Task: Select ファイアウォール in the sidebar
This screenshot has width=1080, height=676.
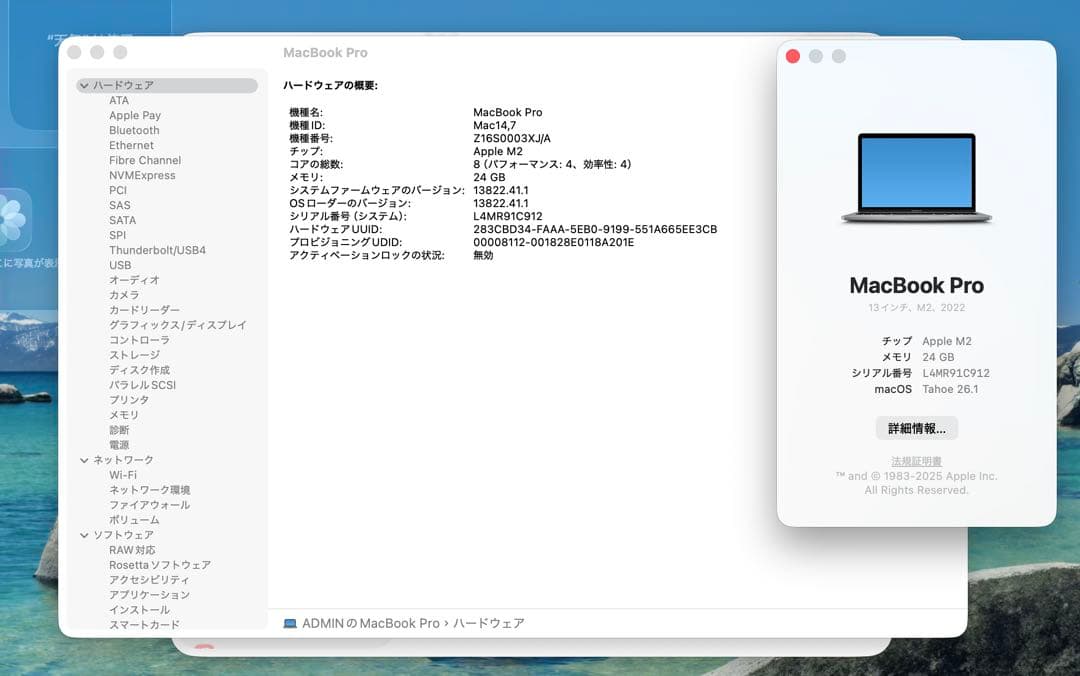Action: pyautogui.click(x=149, y=505)
